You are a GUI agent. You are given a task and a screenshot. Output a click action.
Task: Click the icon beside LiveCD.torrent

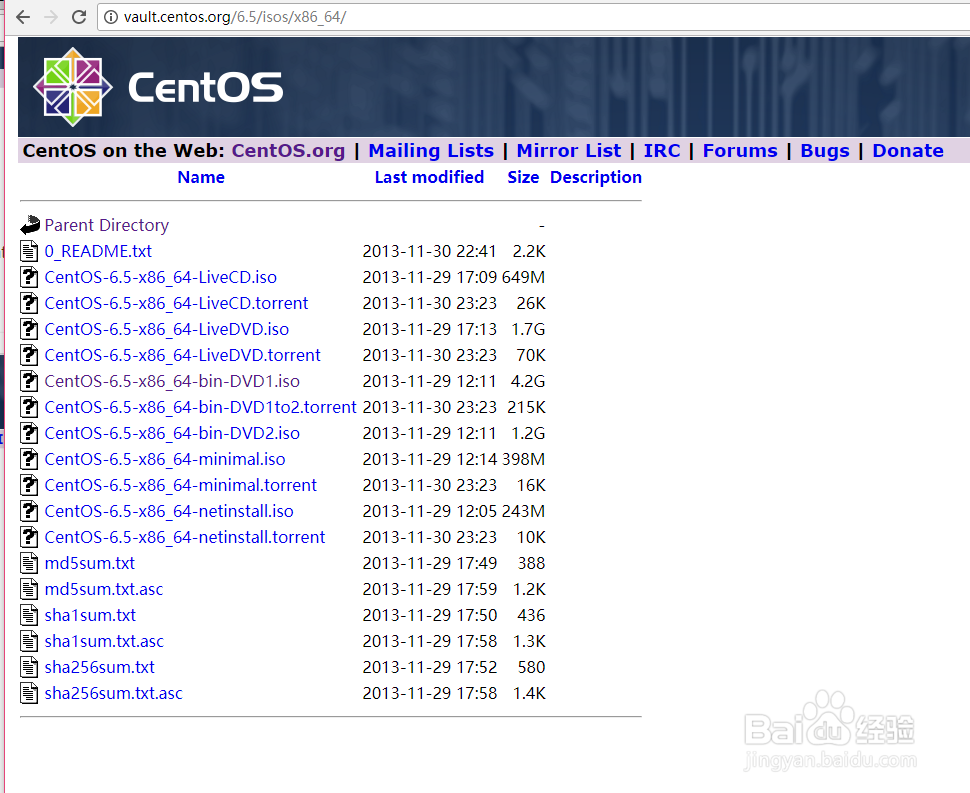29,302
